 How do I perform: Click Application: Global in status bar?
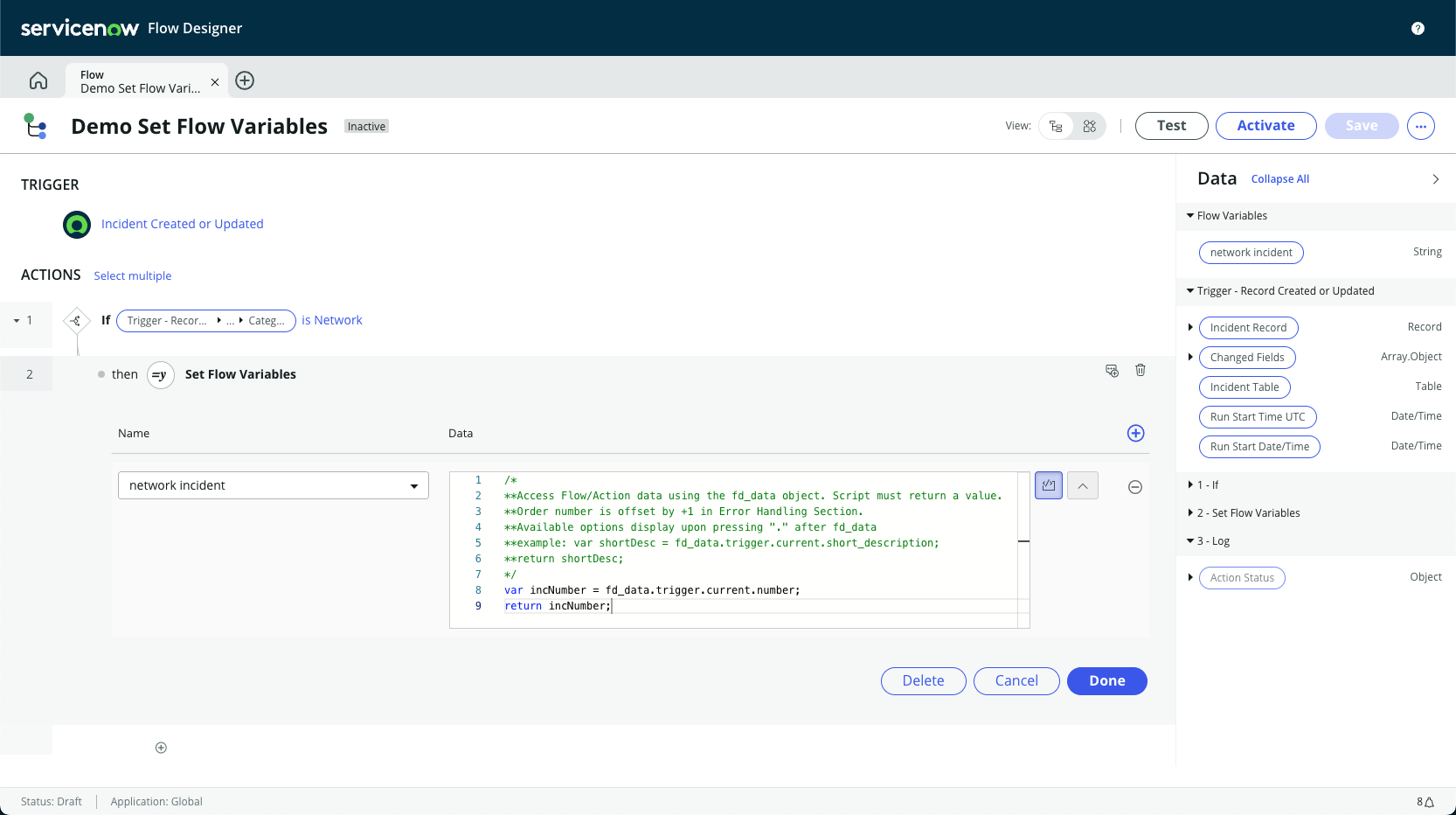coord(156,802)
